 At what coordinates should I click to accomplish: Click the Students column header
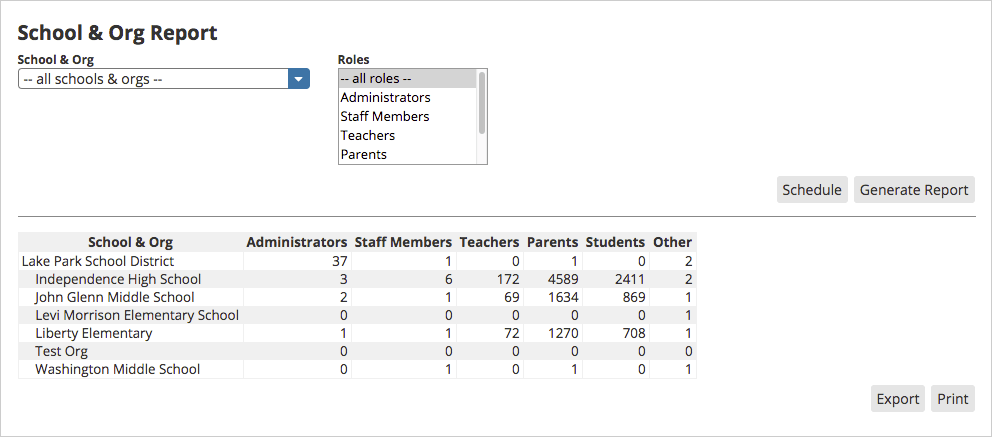coord(616,242)
